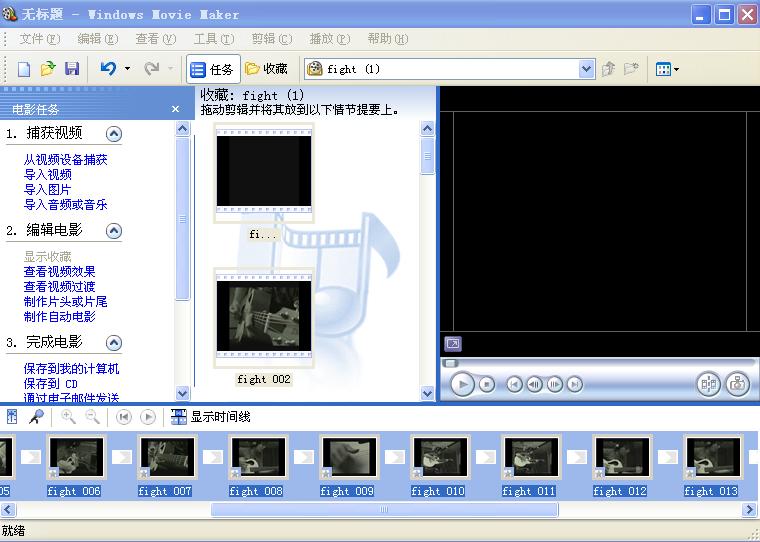Click the narrate timeline microphone icon
The width and height of the screenshot is (760, 542).
pos(36,416)
